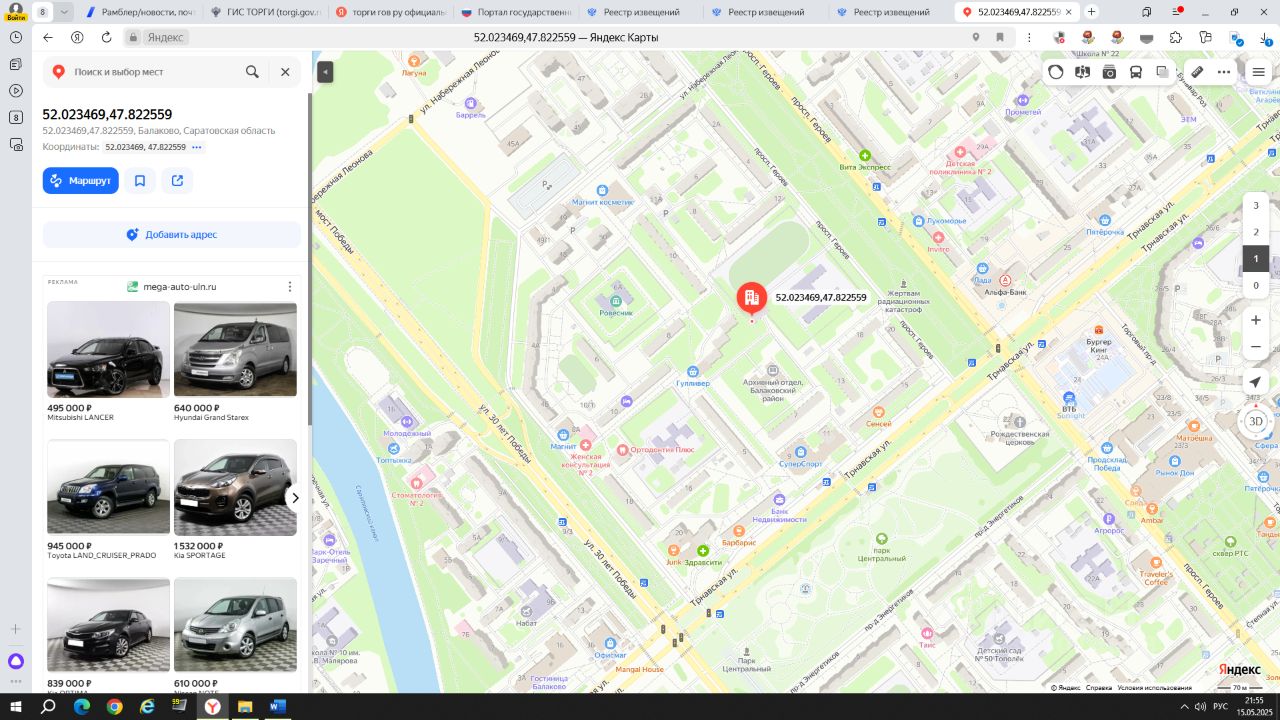Expand the tab group dropdown arrow
The height and width of the screenshot is (720, 1280).
[65, 12]
